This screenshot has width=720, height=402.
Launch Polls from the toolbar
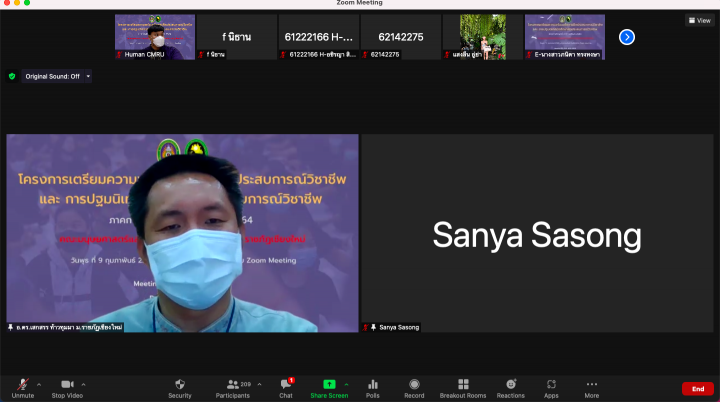[x=373, y=385]
